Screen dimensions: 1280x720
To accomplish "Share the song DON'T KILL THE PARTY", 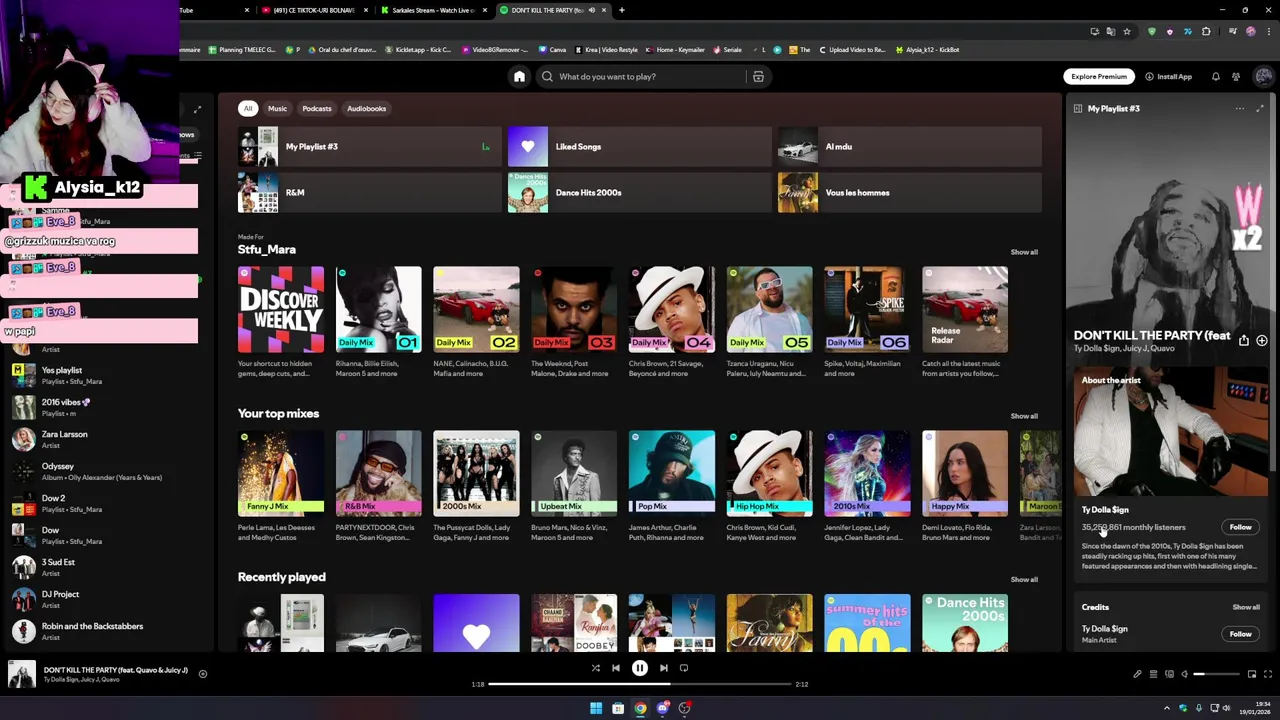I will (1244, 341).
